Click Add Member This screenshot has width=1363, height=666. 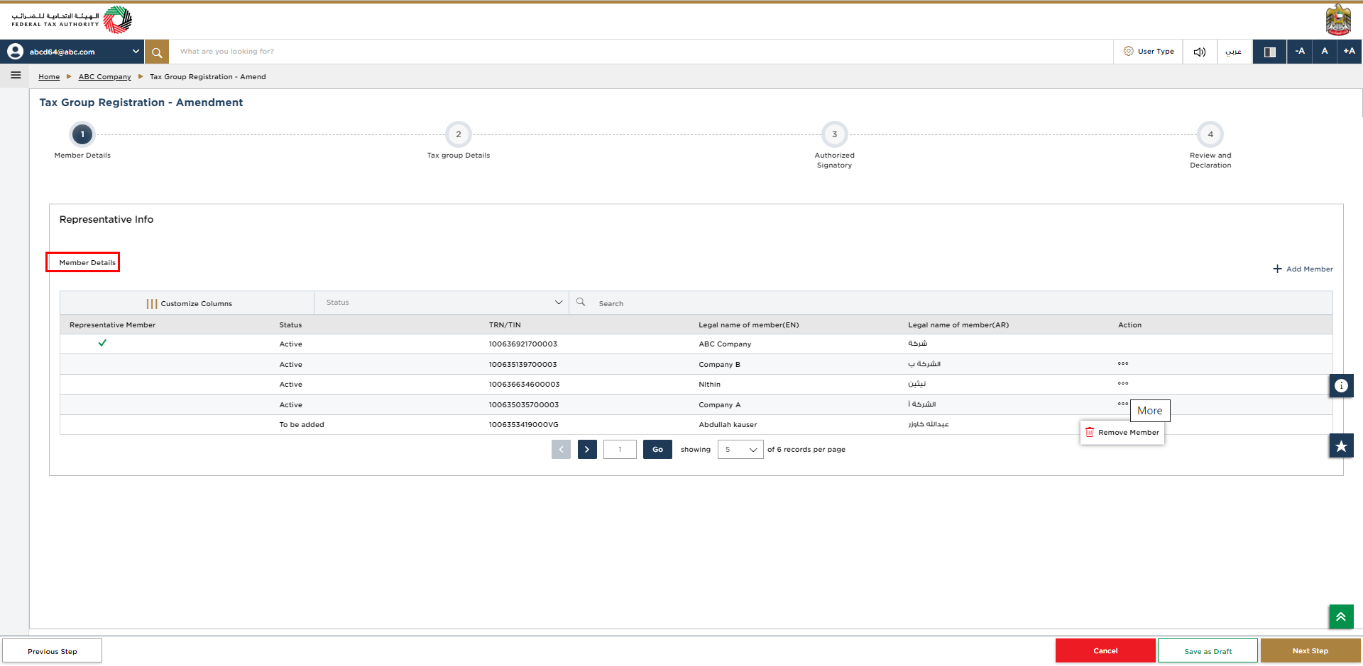(1303, 269)
